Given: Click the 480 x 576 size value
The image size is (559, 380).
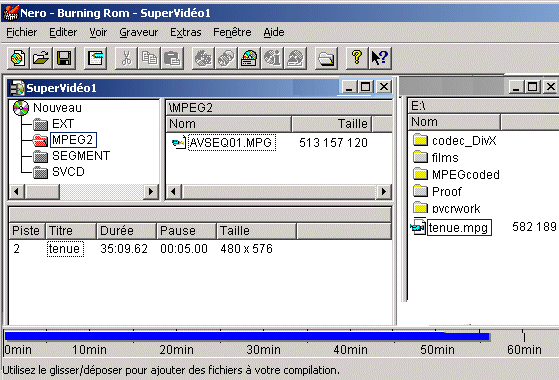Looking at the screenshot, I should tap(246, 249).
